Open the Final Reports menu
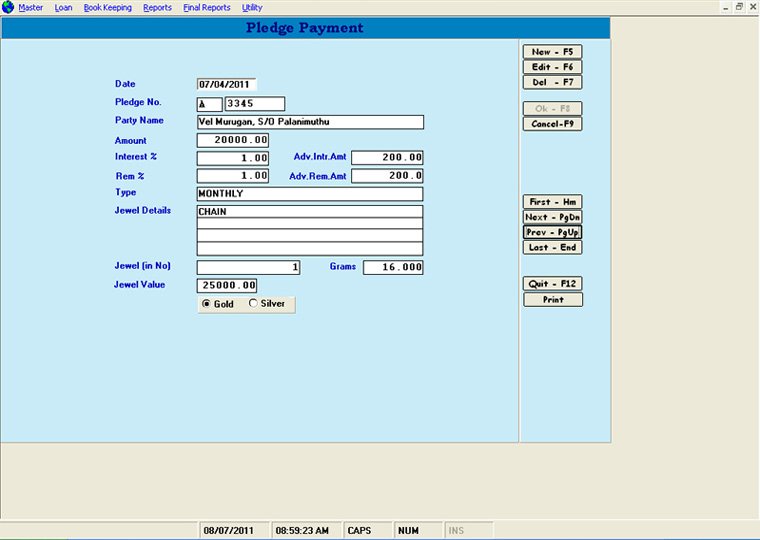This screenshot has width=760, height=540. [207, 7]
